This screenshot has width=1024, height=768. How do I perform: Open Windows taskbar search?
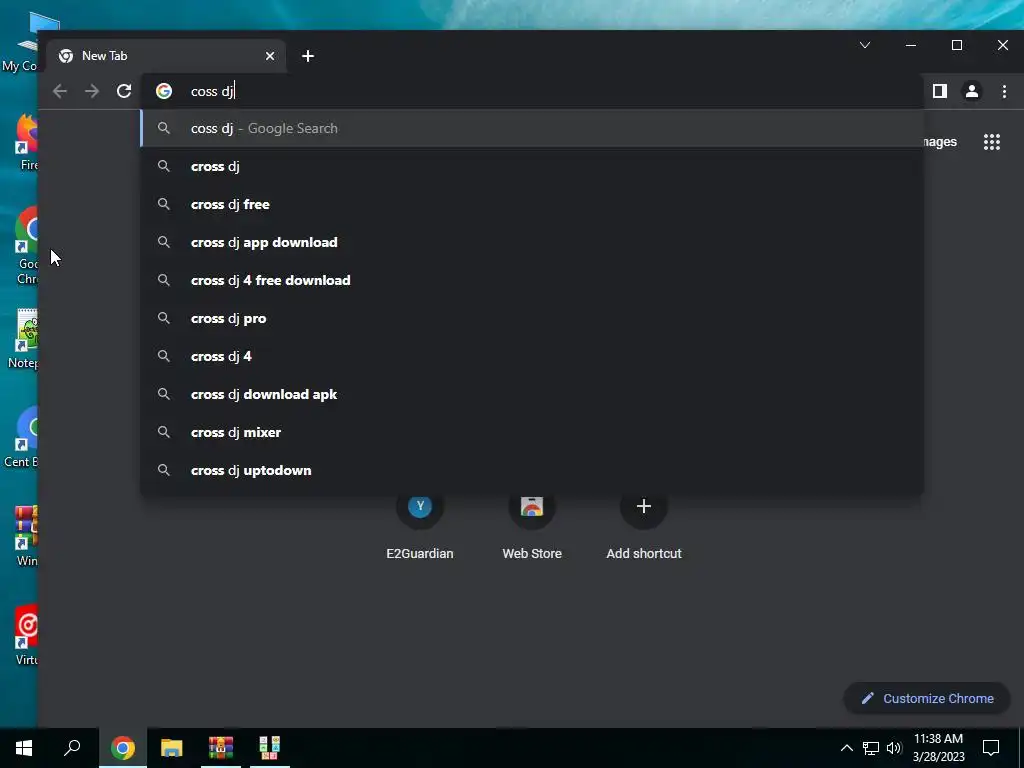coord(72,748)
